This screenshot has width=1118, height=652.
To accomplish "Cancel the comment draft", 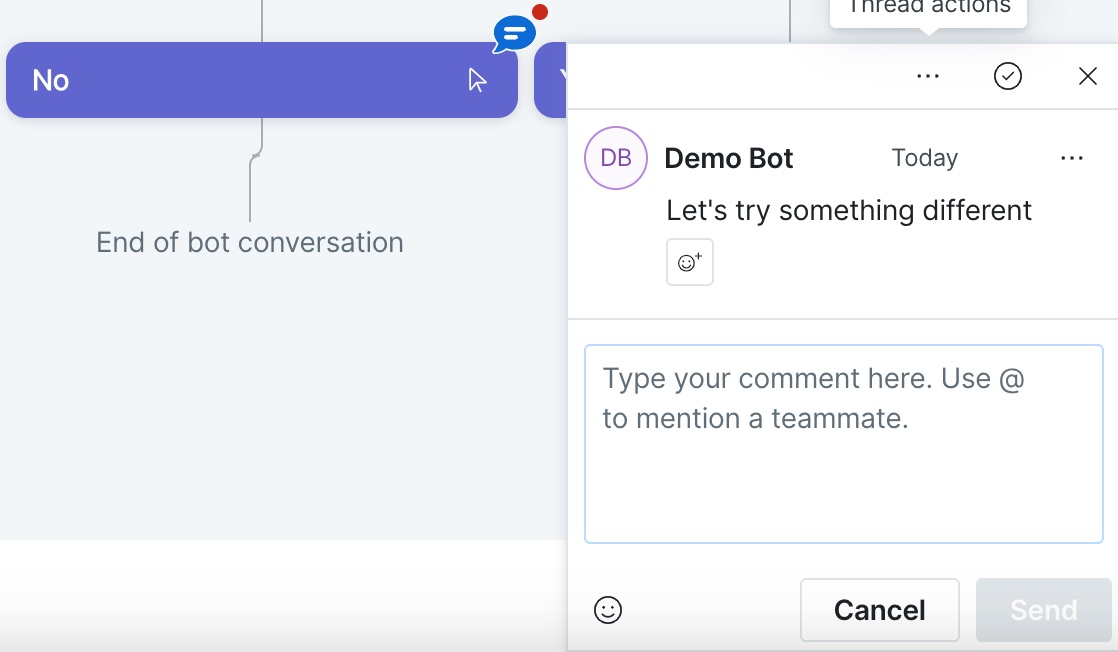I will coord(879,610).
